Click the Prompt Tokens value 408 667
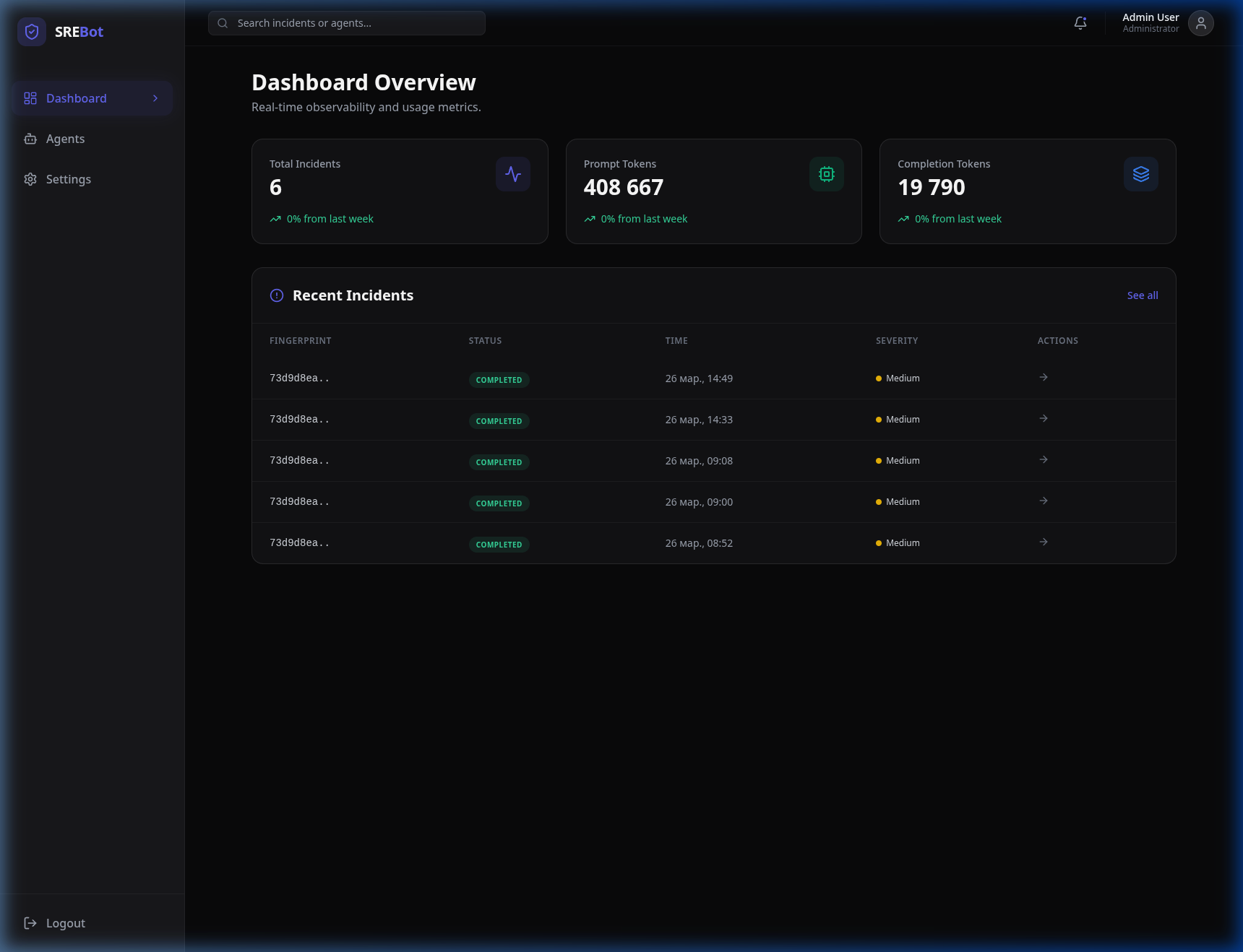This screenshot has width=1243, height=952. pos(624,188)
